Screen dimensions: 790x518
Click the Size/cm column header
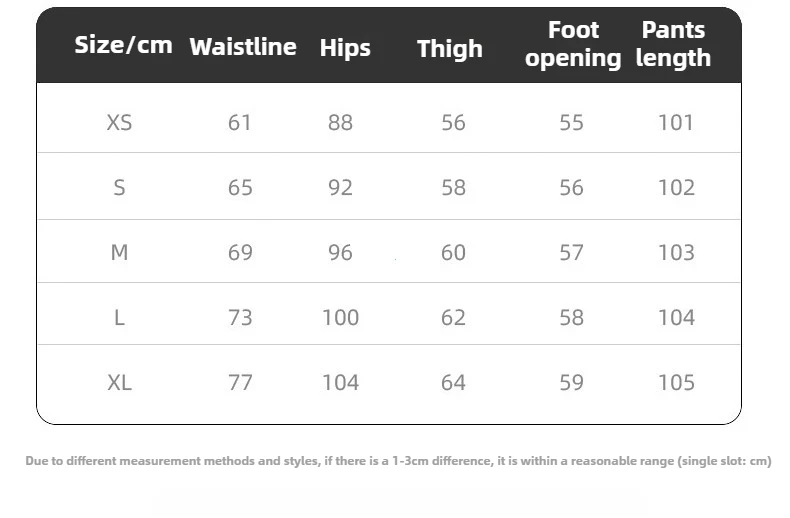(123, 45)
